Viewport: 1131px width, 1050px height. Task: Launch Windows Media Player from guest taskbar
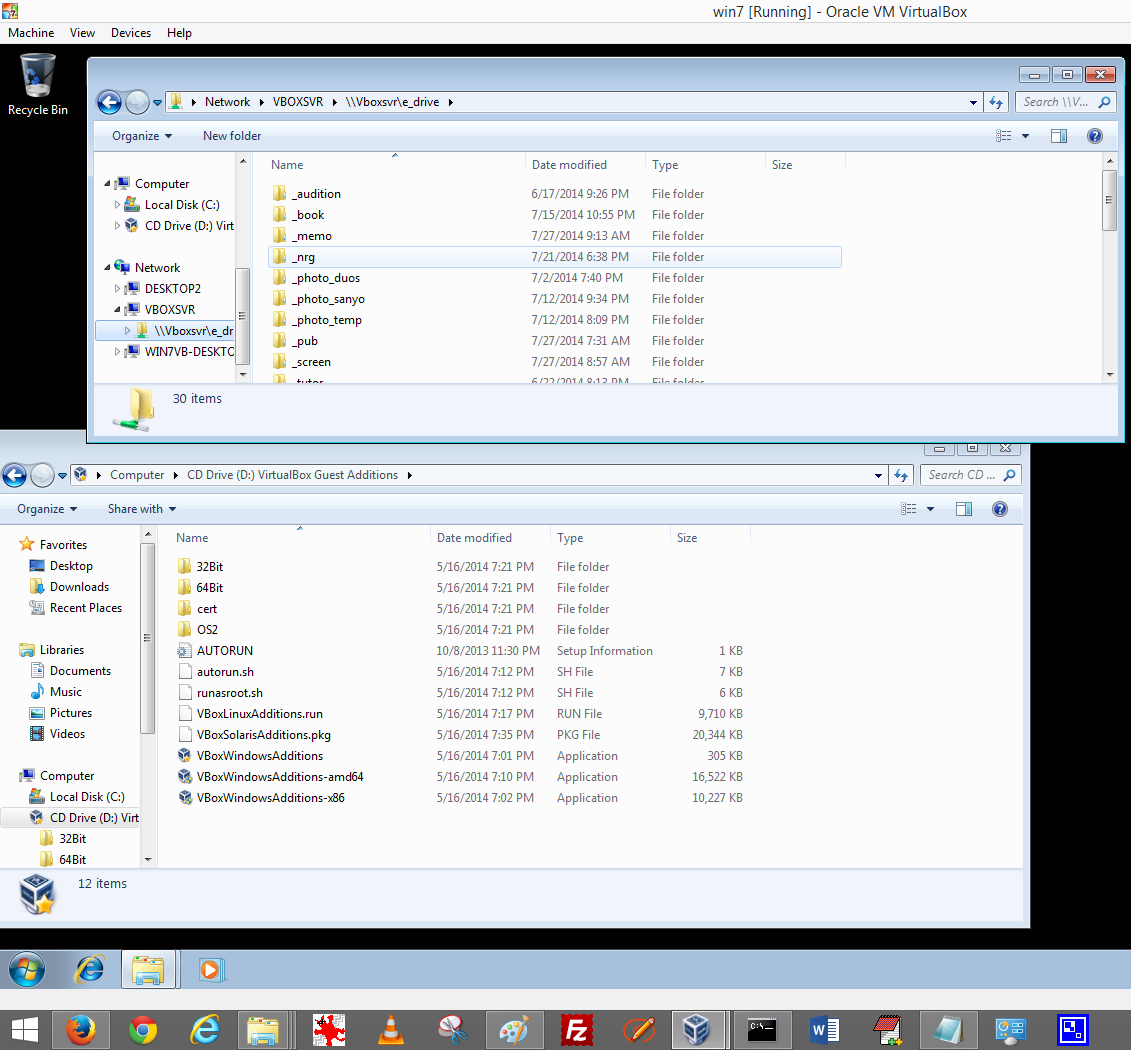[x=211, y=970]
